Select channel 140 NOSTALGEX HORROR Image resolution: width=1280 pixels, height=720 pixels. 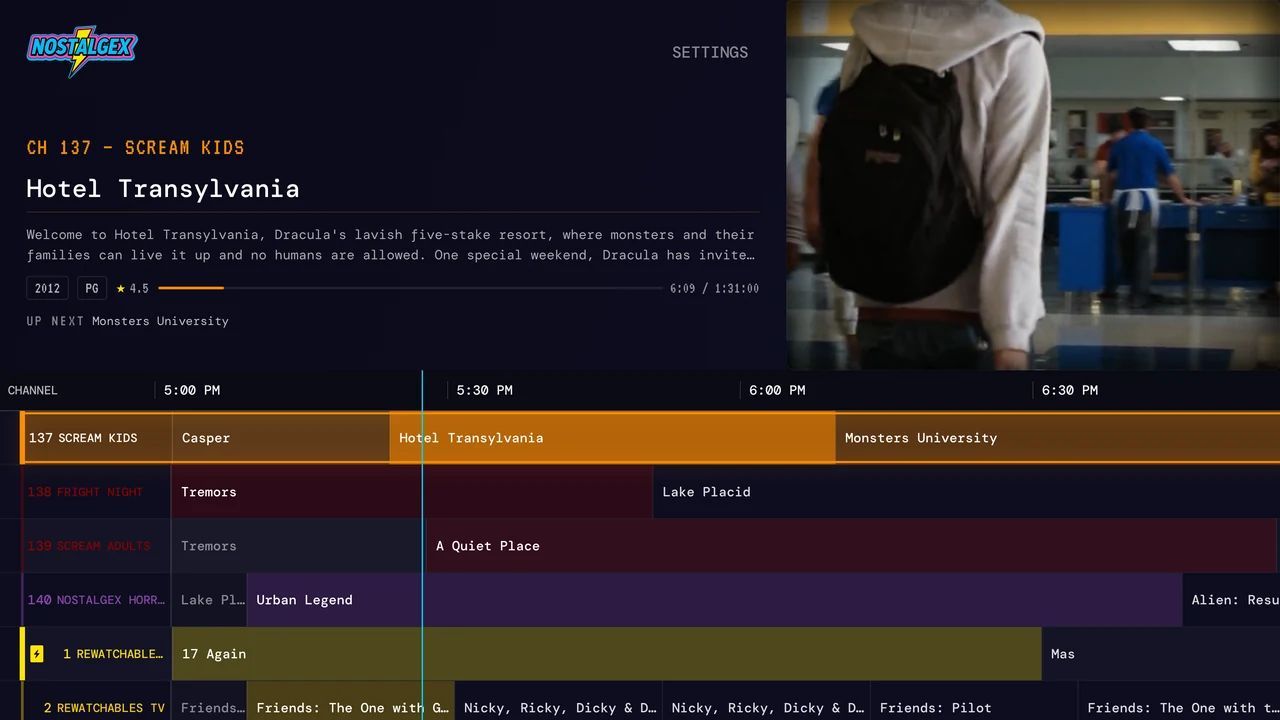[97, 600]
